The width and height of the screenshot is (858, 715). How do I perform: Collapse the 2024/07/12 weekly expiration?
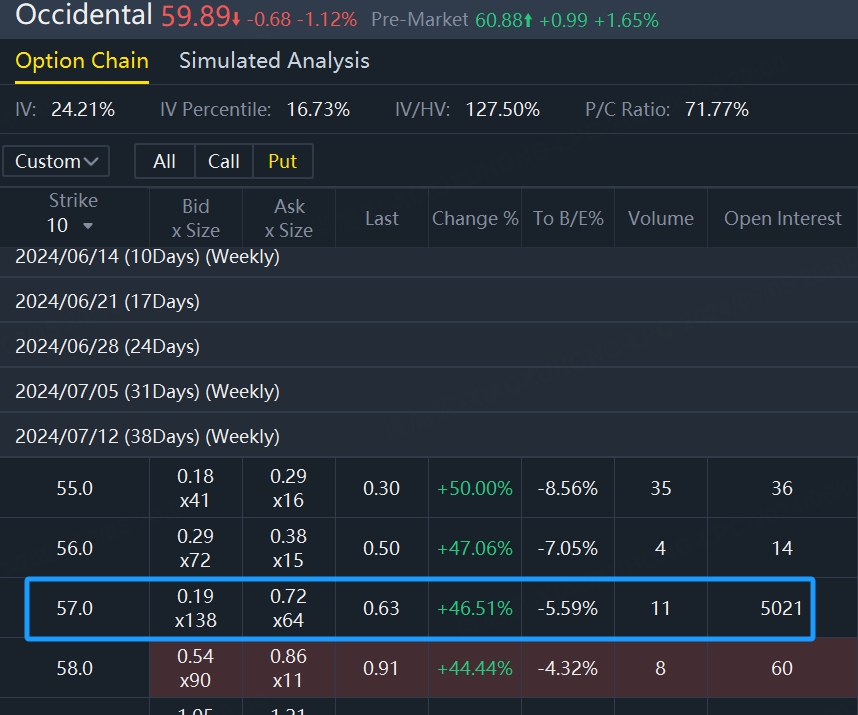pos(147,436)
